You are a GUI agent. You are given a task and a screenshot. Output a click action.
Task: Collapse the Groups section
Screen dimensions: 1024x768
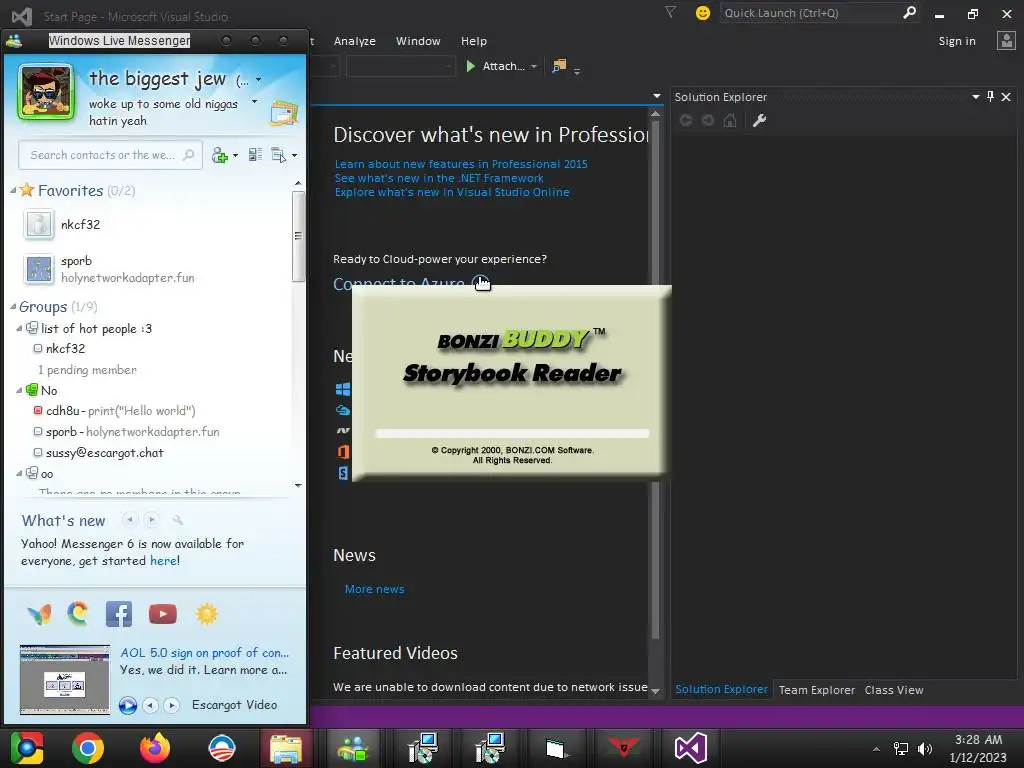tap(12, 306)
